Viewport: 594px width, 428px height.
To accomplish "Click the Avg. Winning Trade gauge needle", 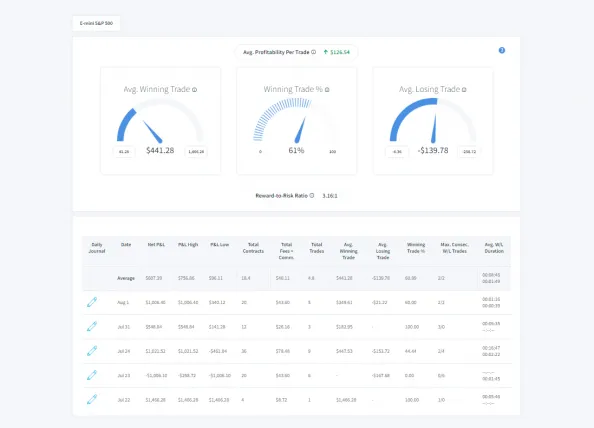I will point(152,132).
